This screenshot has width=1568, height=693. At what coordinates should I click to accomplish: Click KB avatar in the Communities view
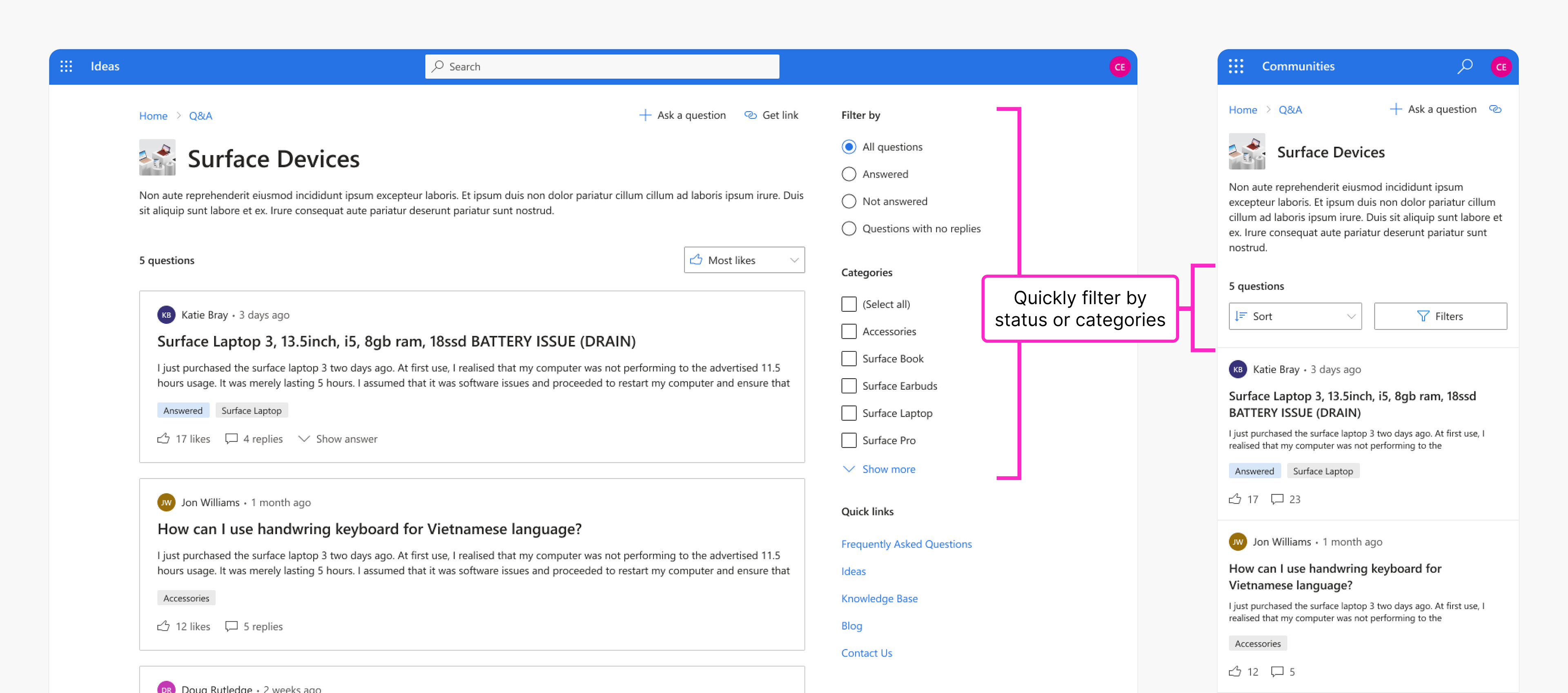point(1238,369)
